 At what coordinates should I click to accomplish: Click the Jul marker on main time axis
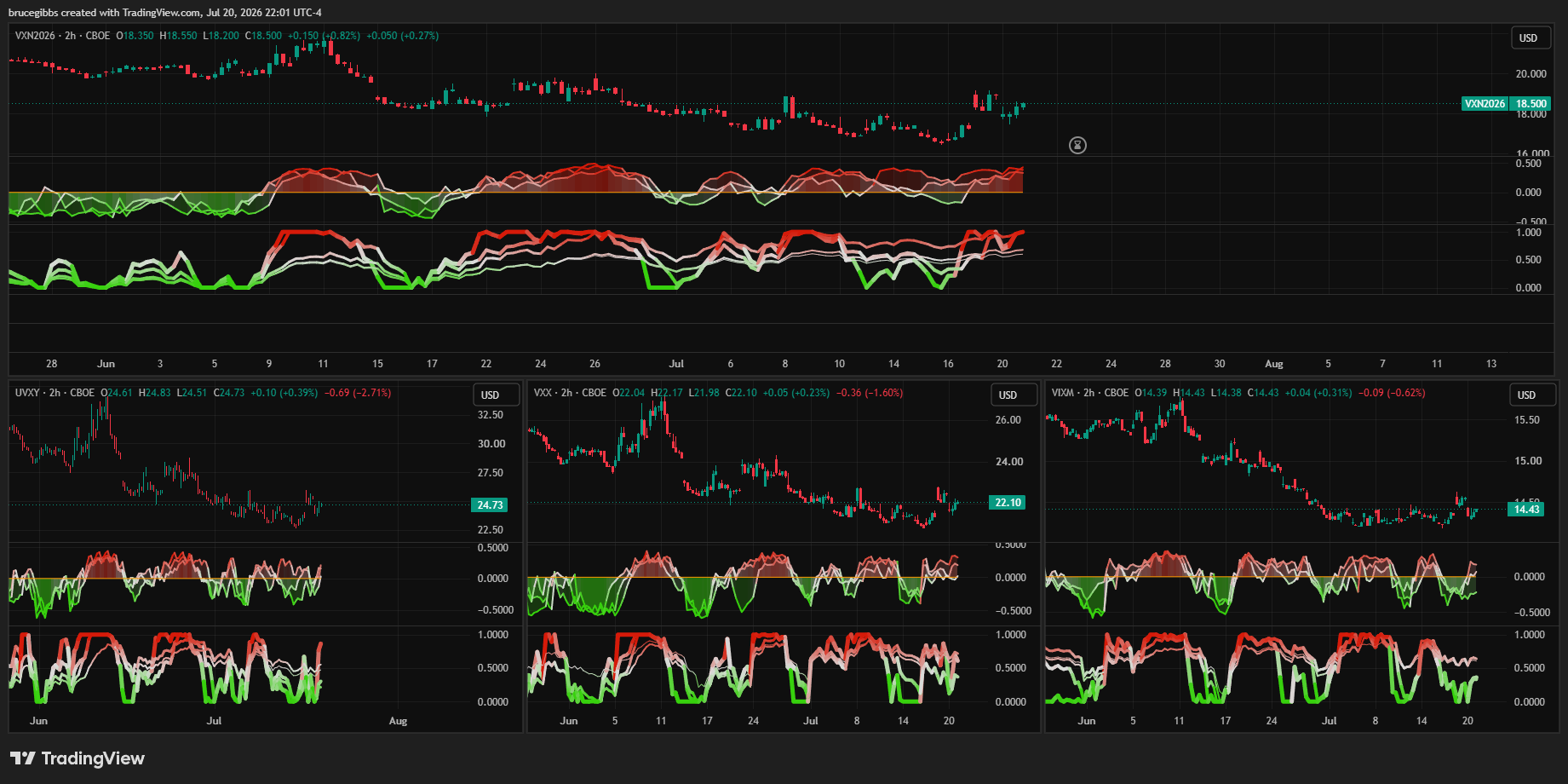(676, 364)
